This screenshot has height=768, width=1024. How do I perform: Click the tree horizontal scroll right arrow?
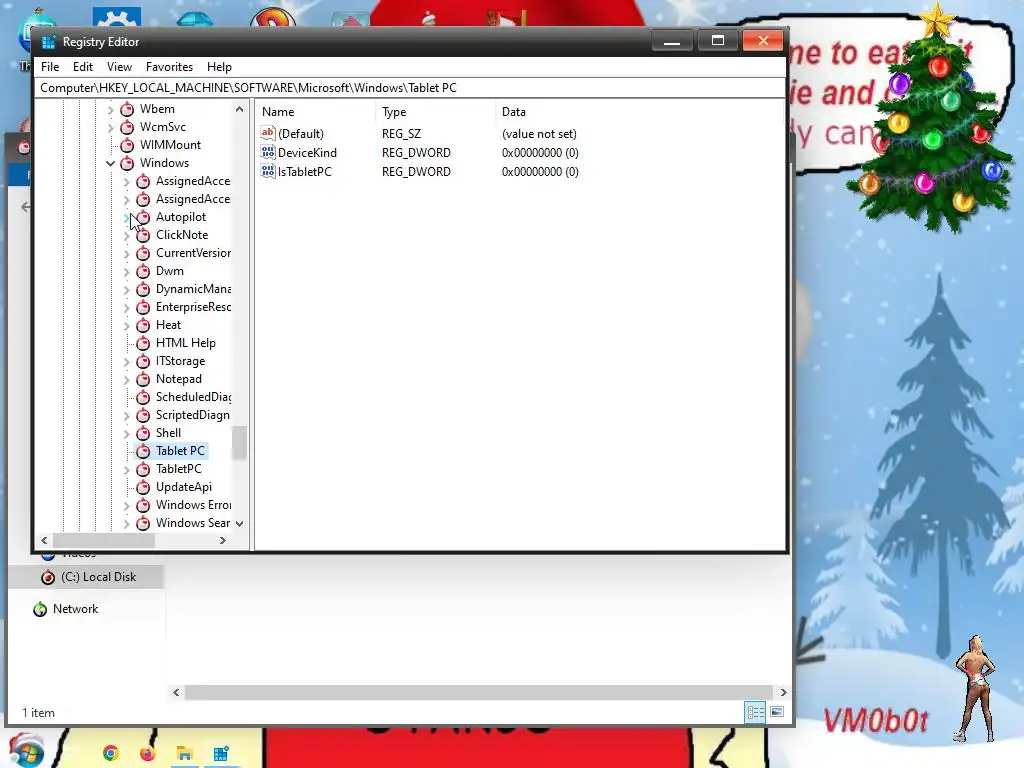[x=223, y=541]
